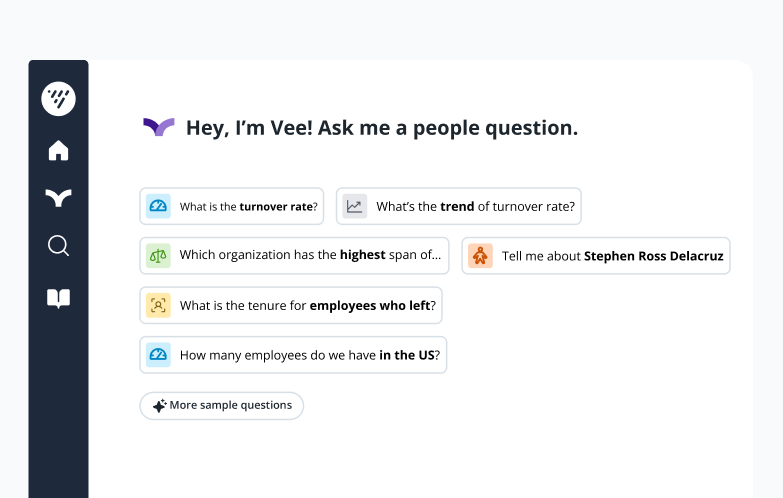This screenshot has height=498, width=783.
Task: Ask "What is the turnover rate?"
Action: click(248, 207)
